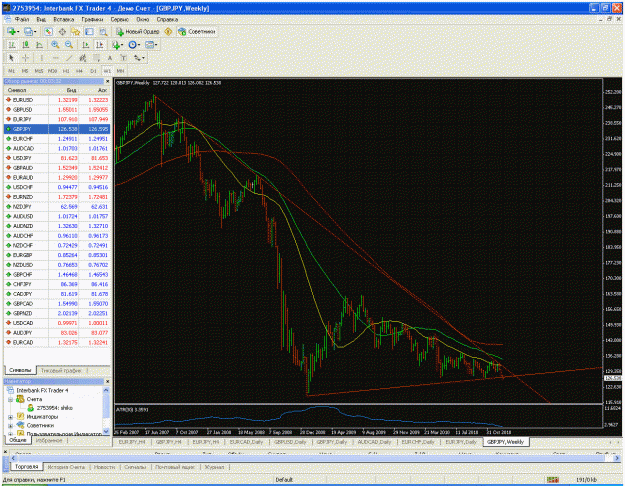Select the equidistant channel tool
This screenshot has width=625, height=486.
click(83, 58)
